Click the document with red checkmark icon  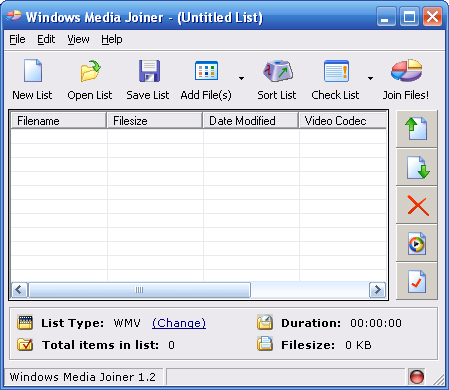click(x=417, y=281)
